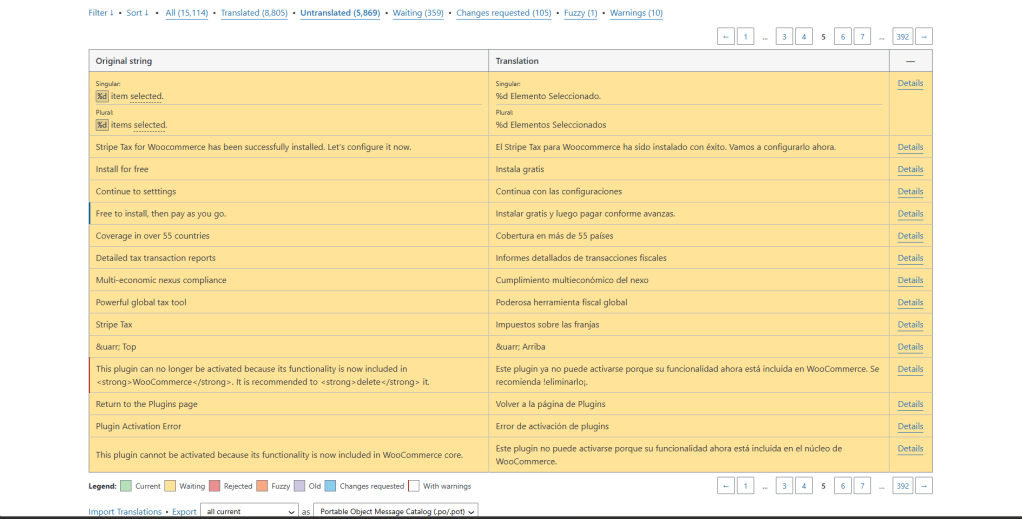Click the Export link
This screenshot has height=519, width=1022.
184,512
